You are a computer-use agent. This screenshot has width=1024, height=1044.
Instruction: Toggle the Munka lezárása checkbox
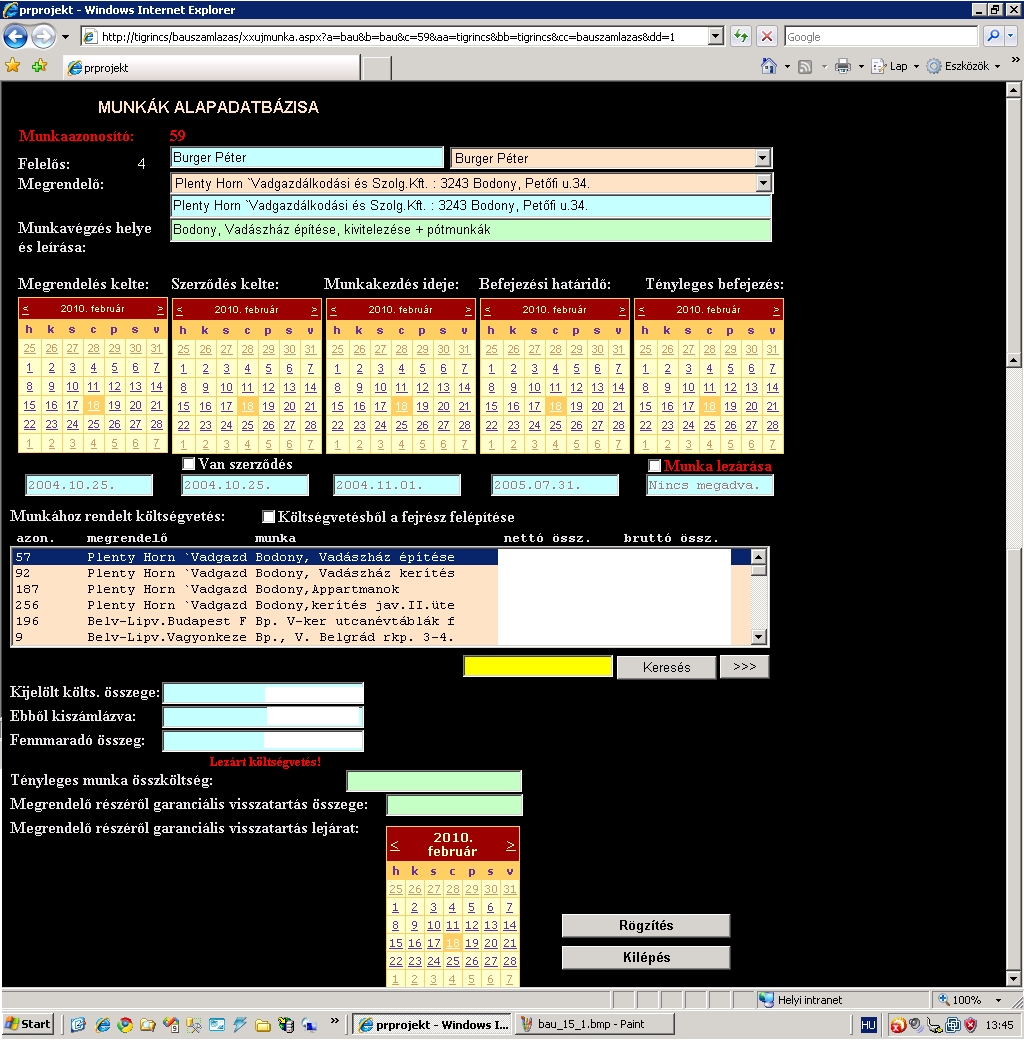tap(654, 465)
